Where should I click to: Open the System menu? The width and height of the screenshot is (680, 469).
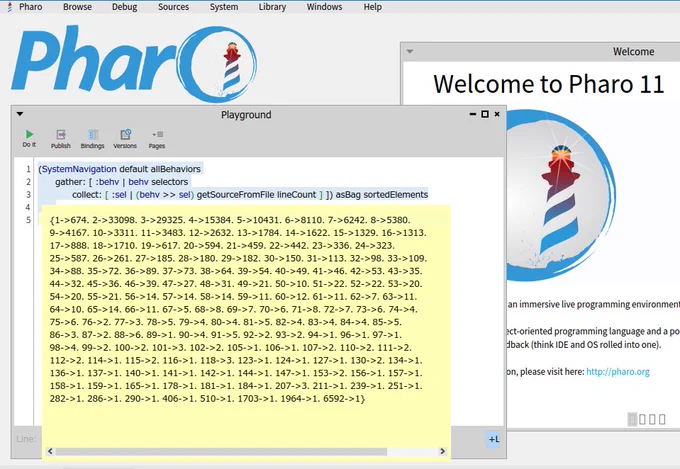tap(224, 7)
